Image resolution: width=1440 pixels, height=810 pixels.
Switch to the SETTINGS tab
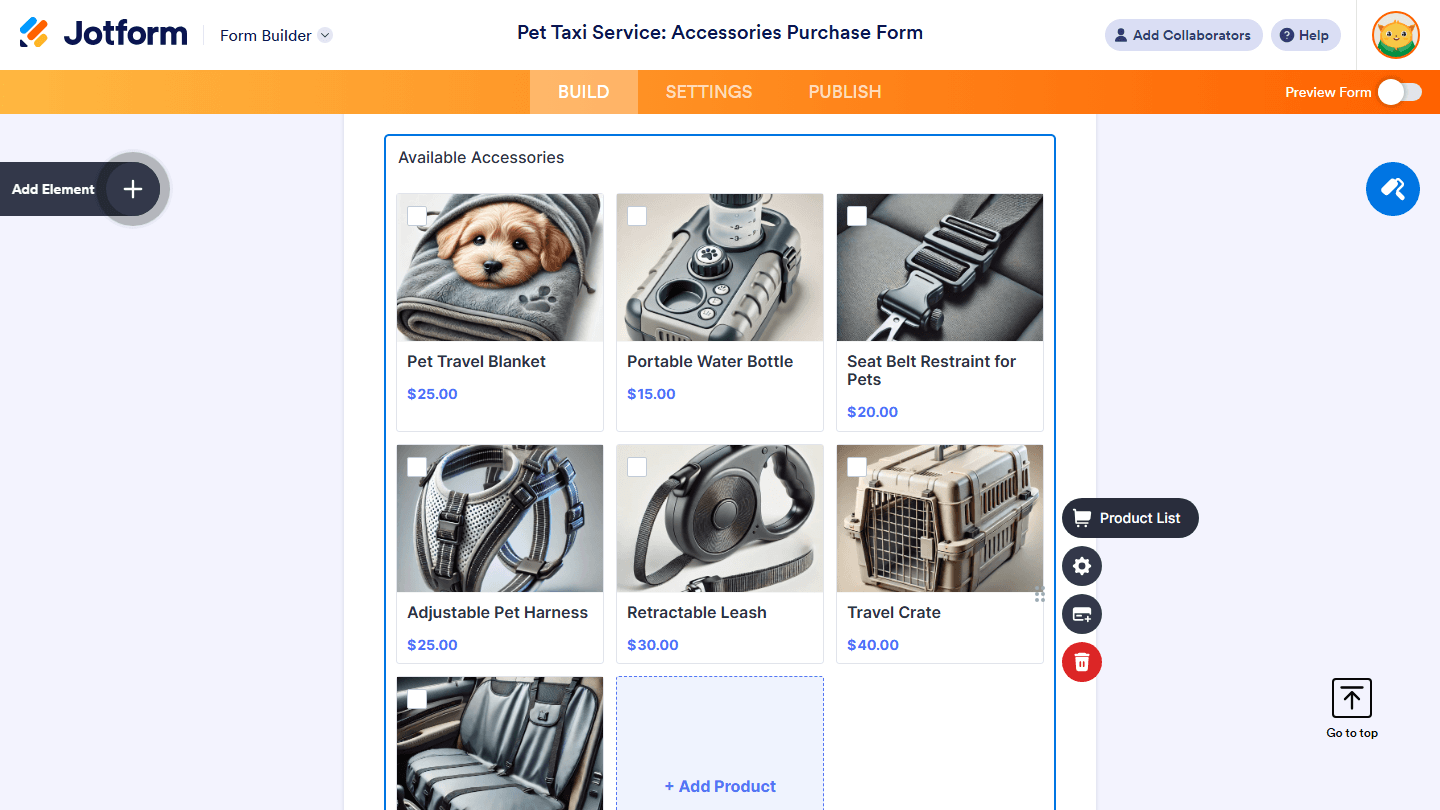pos(709,92)
